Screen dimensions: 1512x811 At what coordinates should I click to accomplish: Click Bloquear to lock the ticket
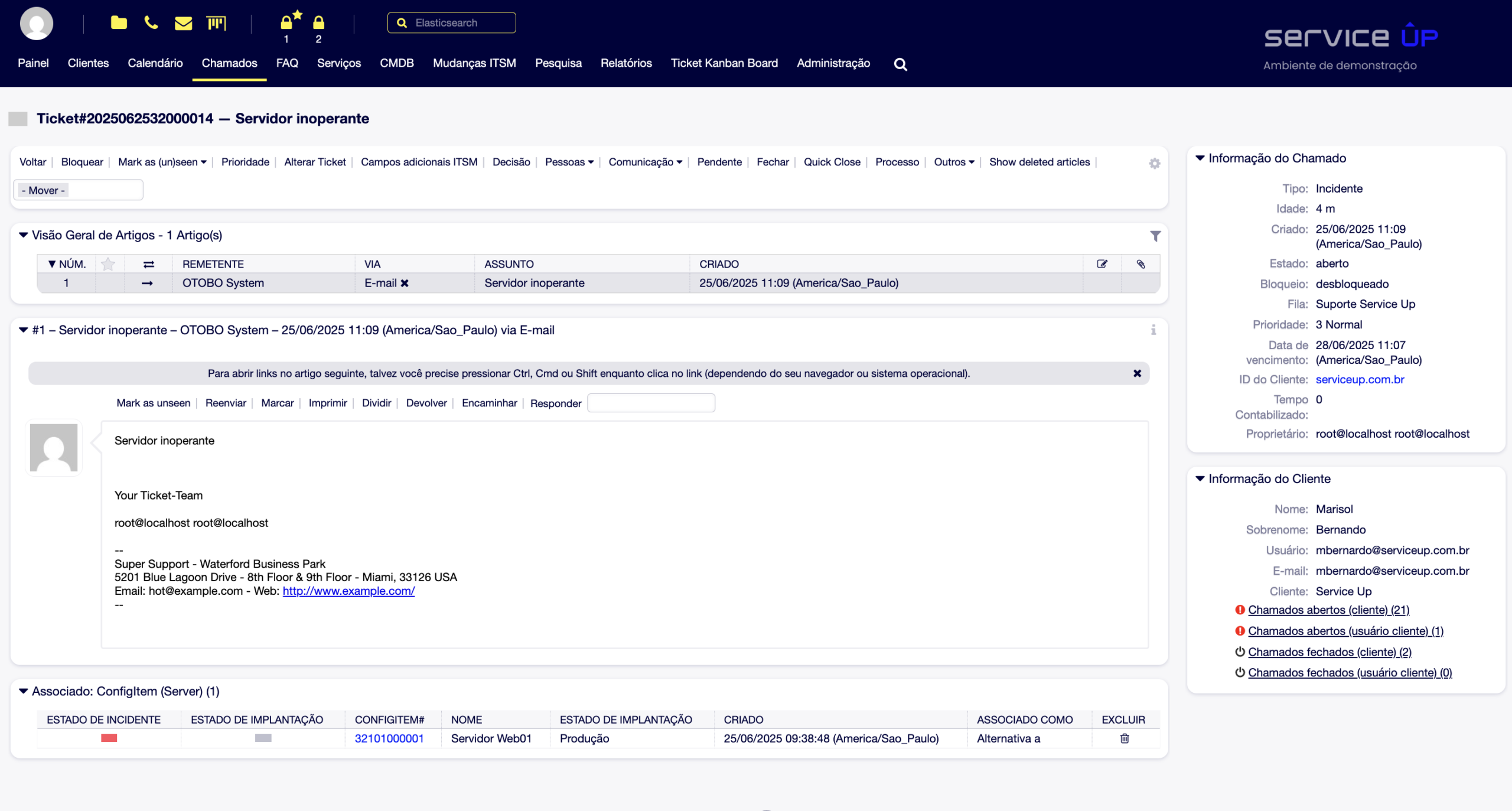tap(82, 162)
